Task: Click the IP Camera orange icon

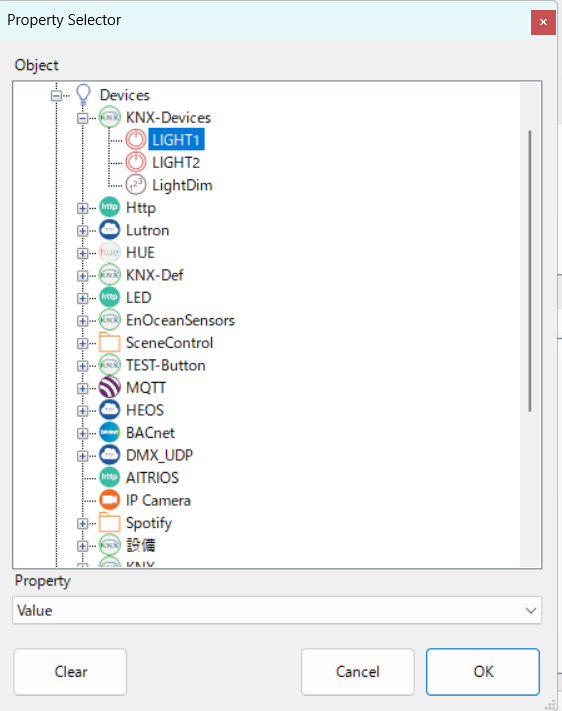Action: [109, 500]
